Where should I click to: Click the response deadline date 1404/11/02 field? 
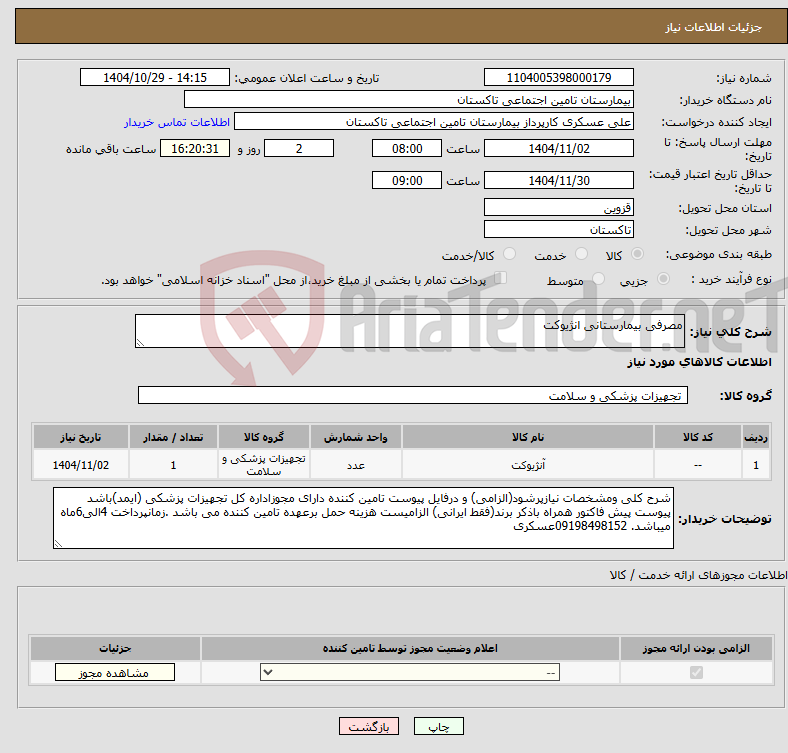point(558,148)
